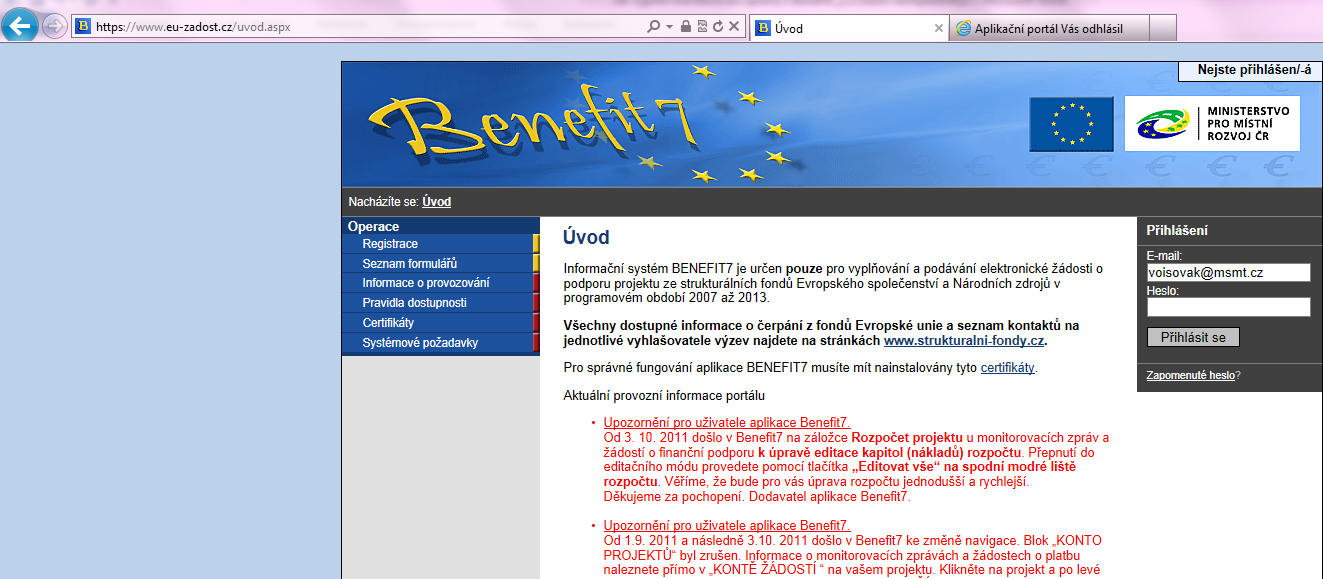Click the site favicon in the address bar
The height and width of the screenshot is (579, 1323).
coord(83,27)
